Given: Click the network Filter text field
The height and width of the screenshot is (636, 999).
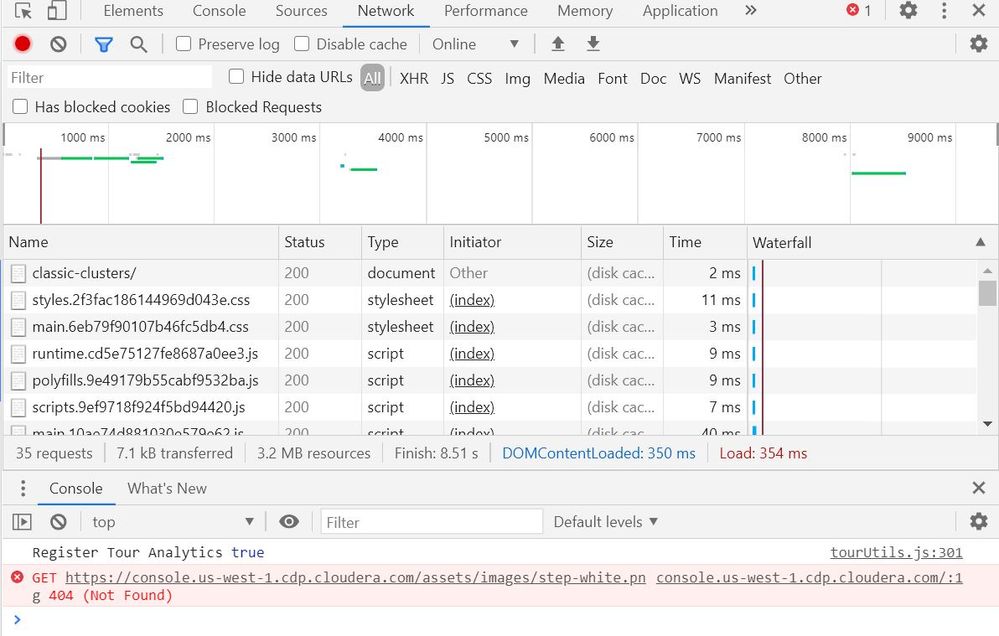Looking at the screenshot, I should (x=108, y=78).
